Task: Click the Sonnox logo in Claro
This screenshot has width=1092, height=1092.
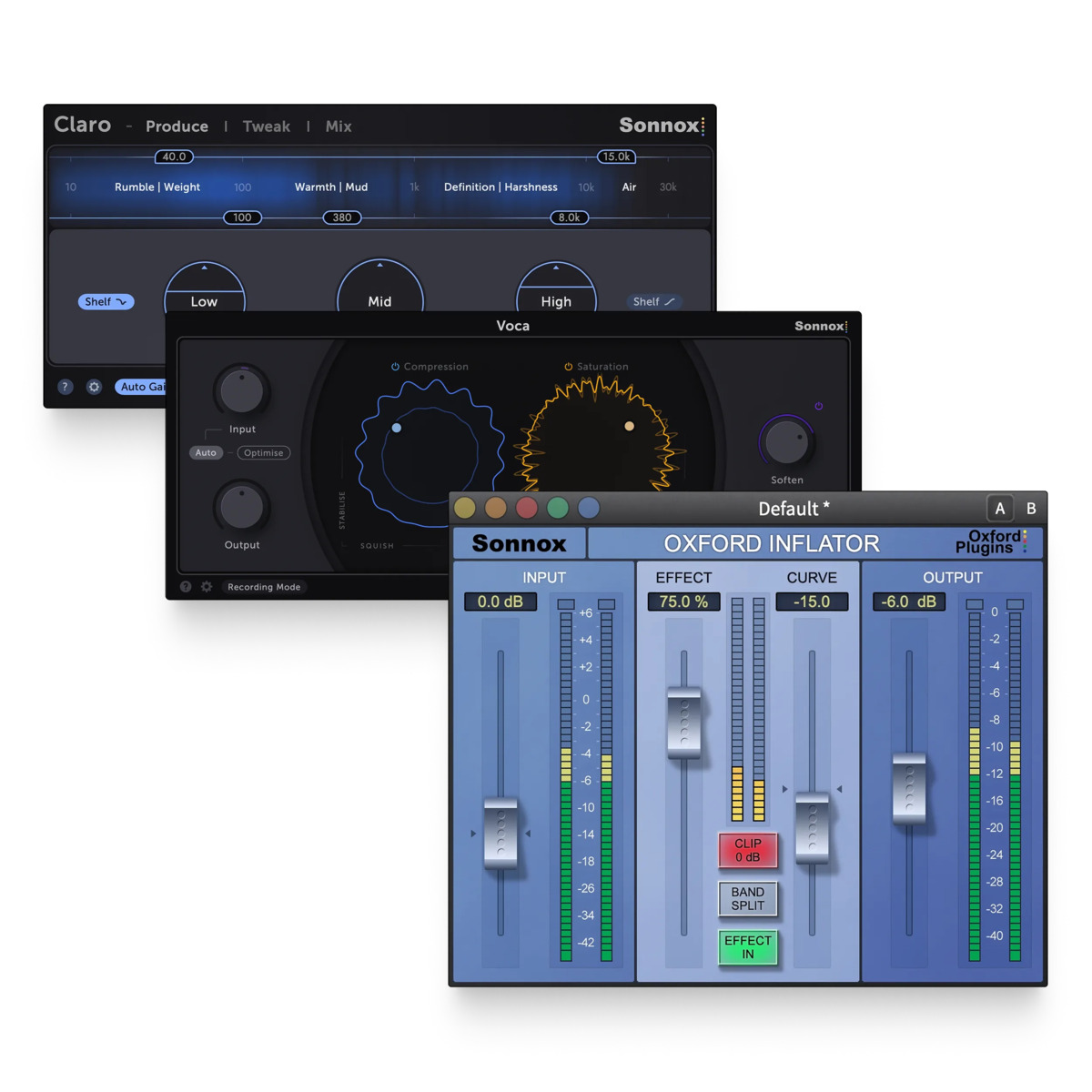Action: (x=662, y=126)
